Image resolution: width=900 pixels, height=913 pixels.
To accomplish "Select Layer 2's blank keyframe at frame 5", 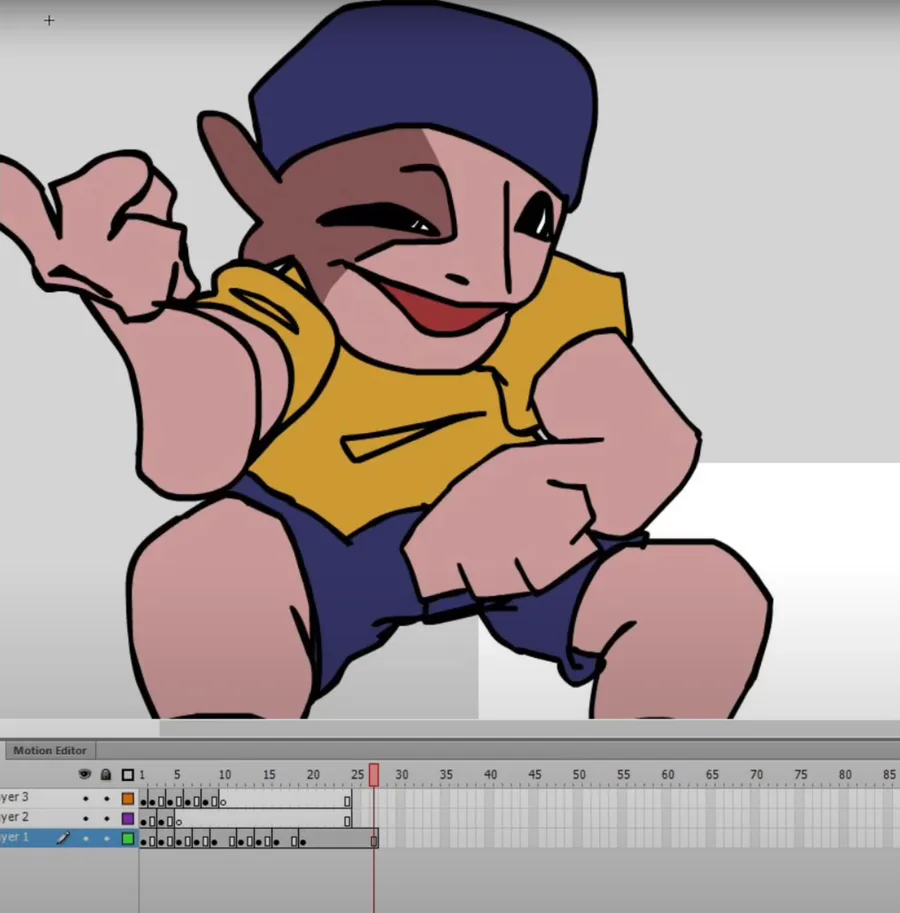I will 179,822.
